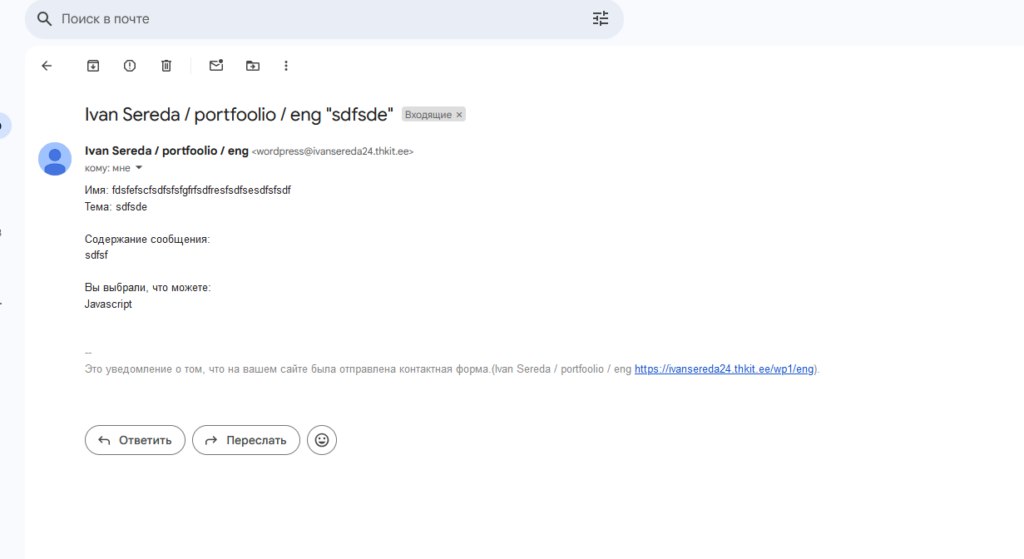Viewport: 1024px width, 559px height.
Task: Report this message as spam
Action: [x=130, y=66]
